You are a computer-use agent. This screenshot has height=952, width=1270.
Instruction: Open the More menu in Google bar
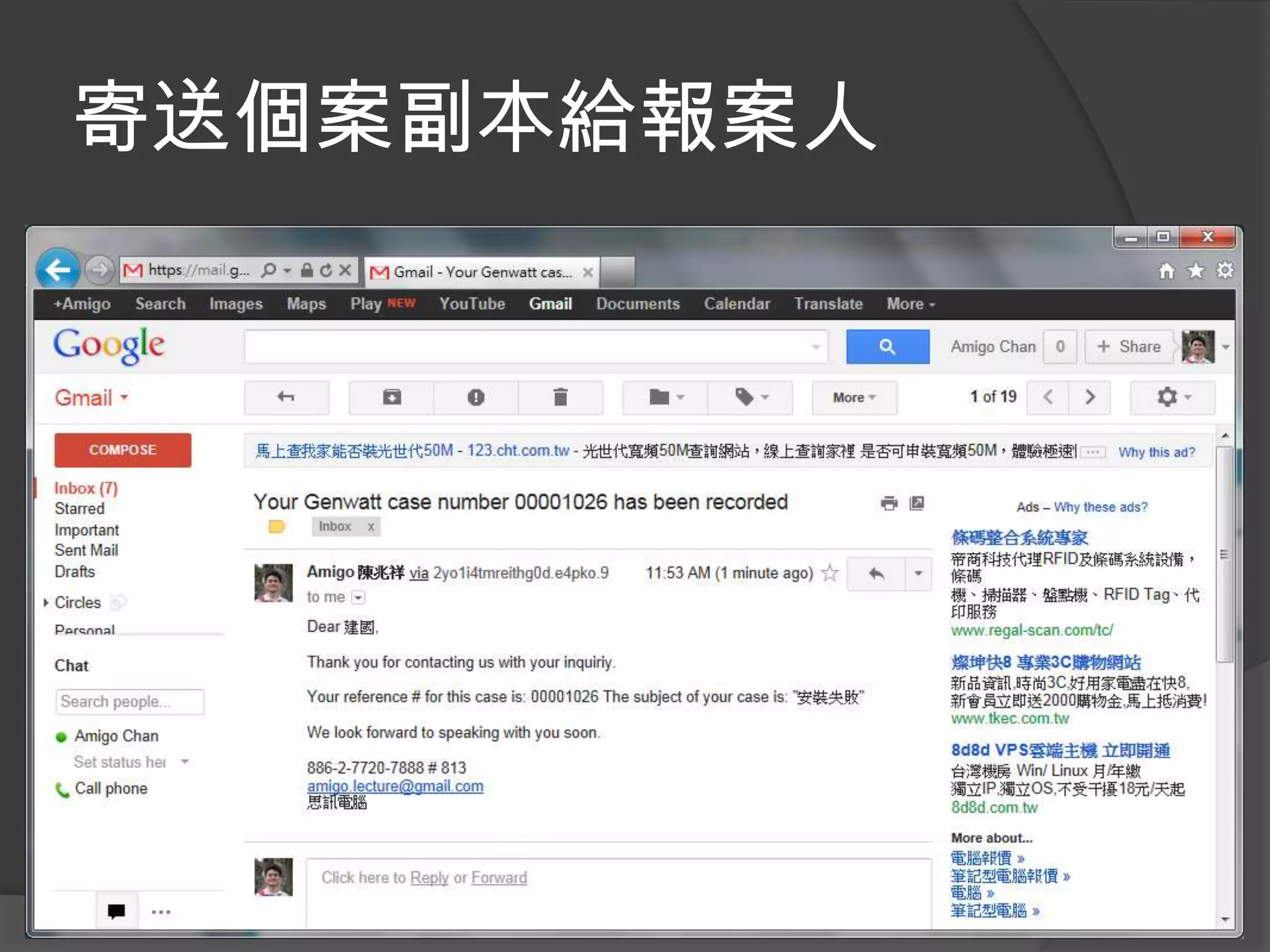click(x=910, y=304)
